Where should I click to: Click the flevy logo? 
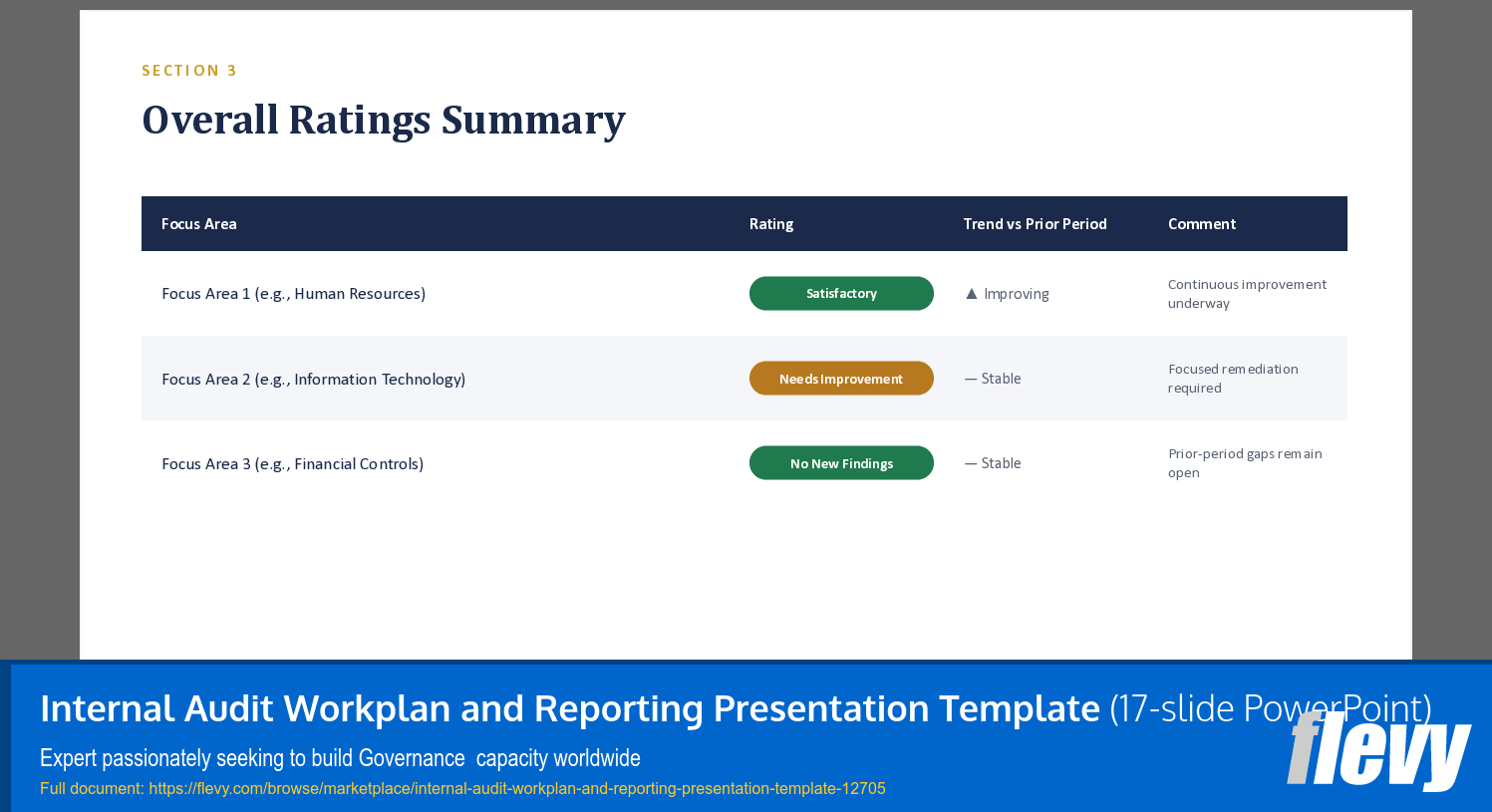[1379, 749]
